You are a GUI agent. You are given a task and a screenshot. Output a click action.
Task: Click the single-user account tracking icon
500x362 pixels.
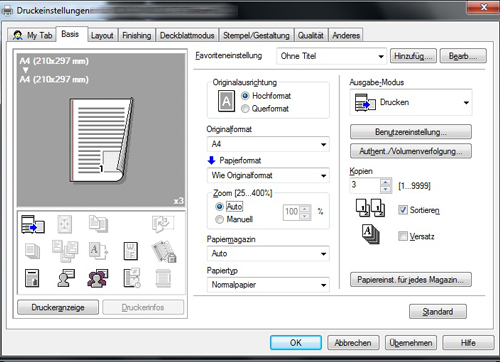pyautogui.click(x=66, y=278)
